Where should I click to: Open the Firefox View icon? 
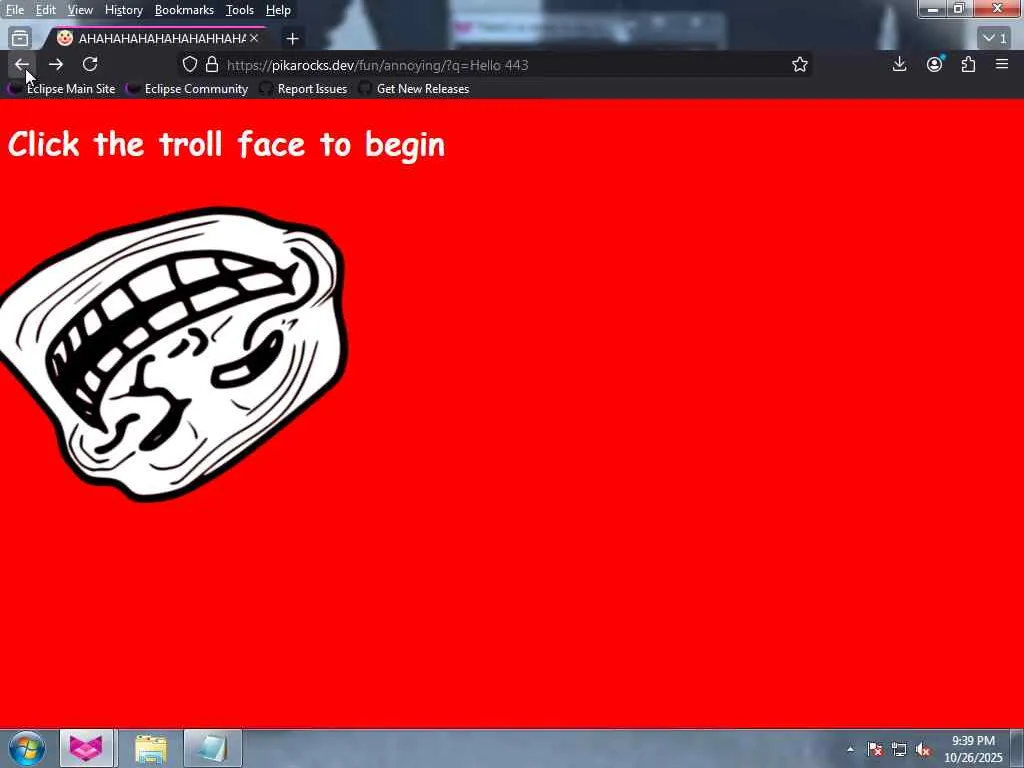click(20, 39)
